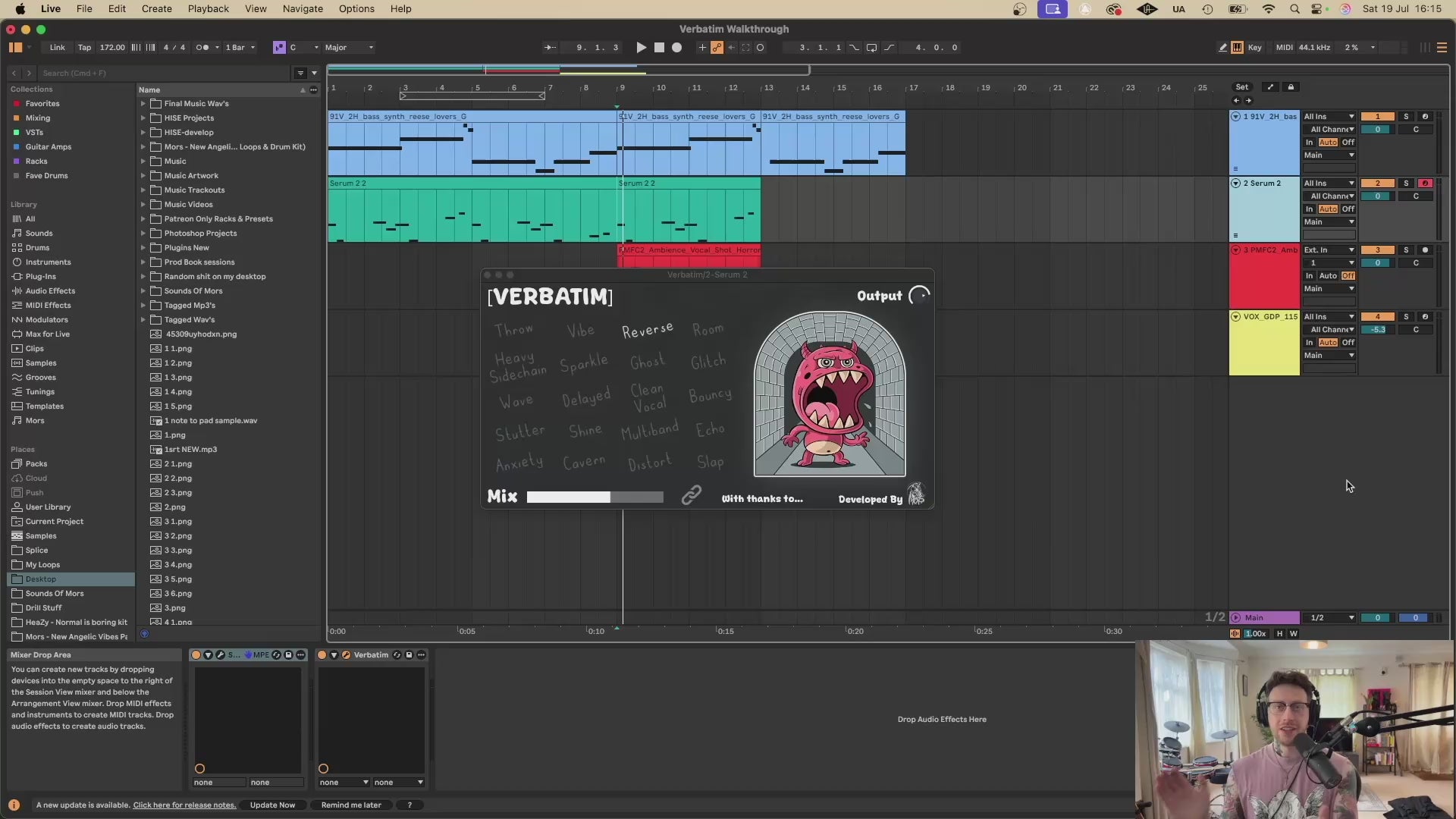Solo track 1 91V_2H_bas
Screen dimensions: 1456x819
point(1406,117)
